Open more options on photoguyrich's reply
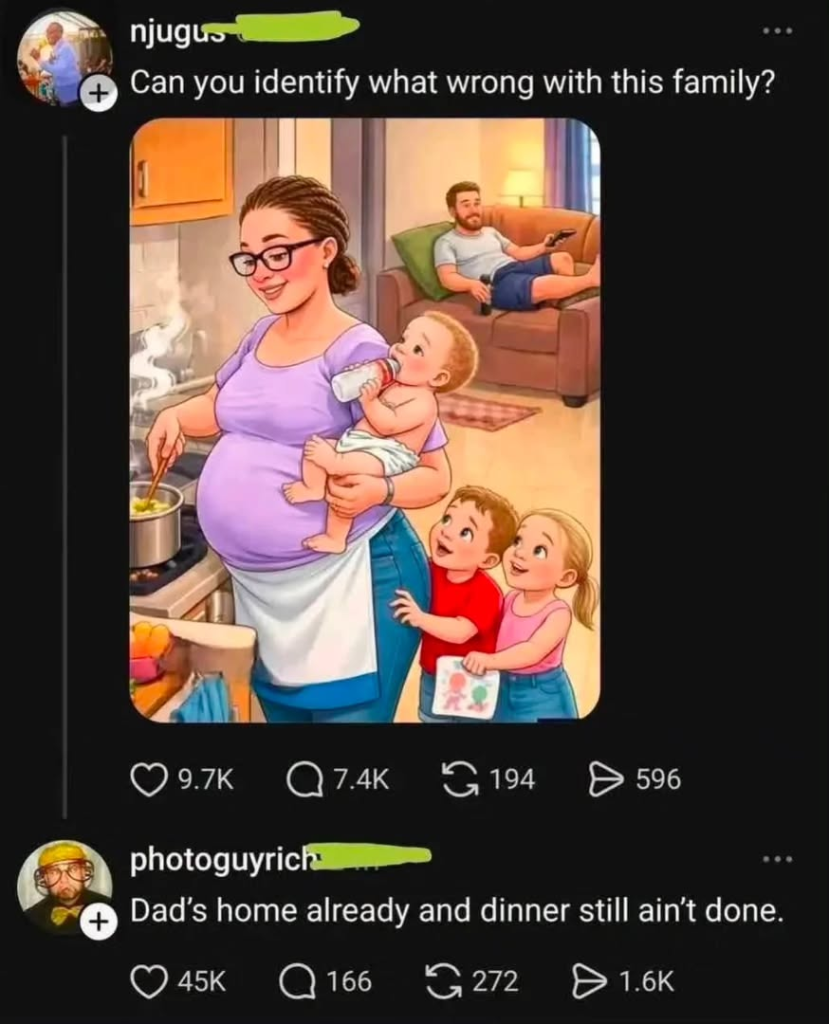Image resolution: width=829 pixels, height=1024 pixels. pos(778,859)
